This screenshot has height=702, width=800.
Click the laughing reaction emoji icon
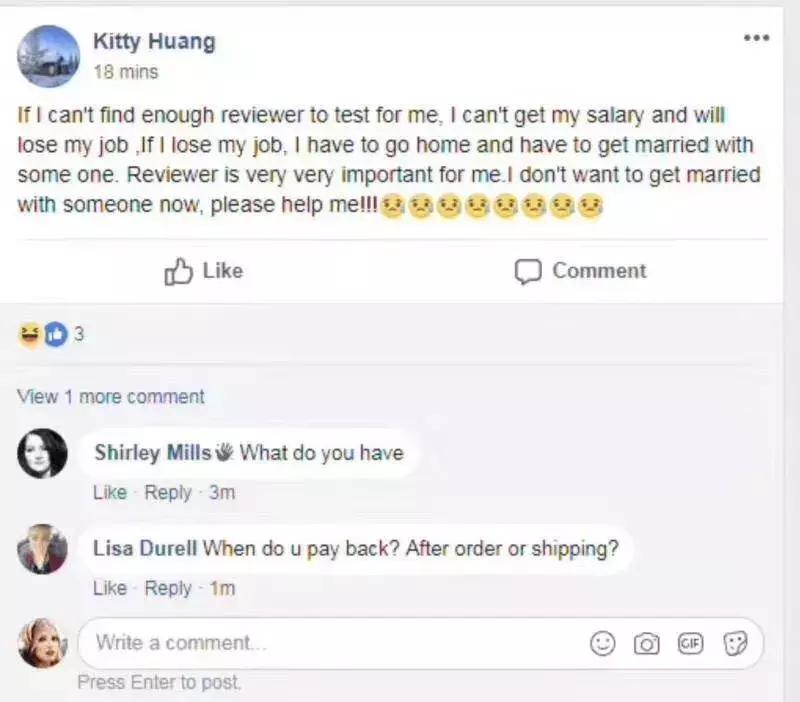[29, 335]
